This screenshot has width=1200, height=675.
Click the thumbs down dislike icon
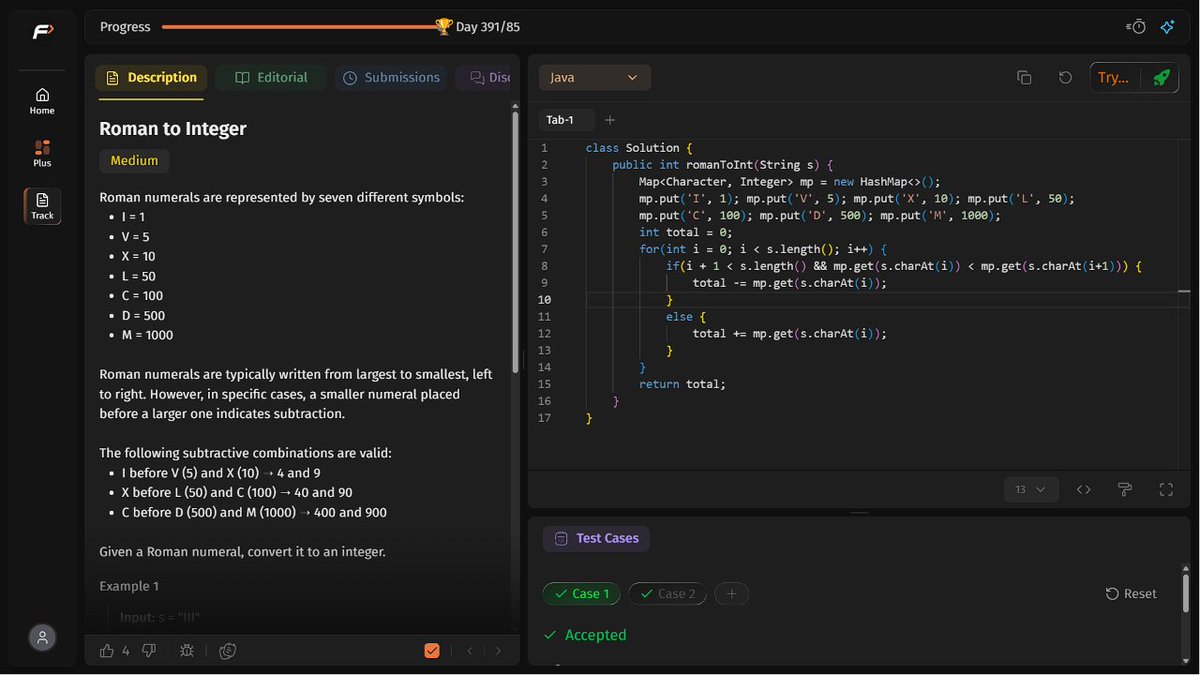coord(149,650)
